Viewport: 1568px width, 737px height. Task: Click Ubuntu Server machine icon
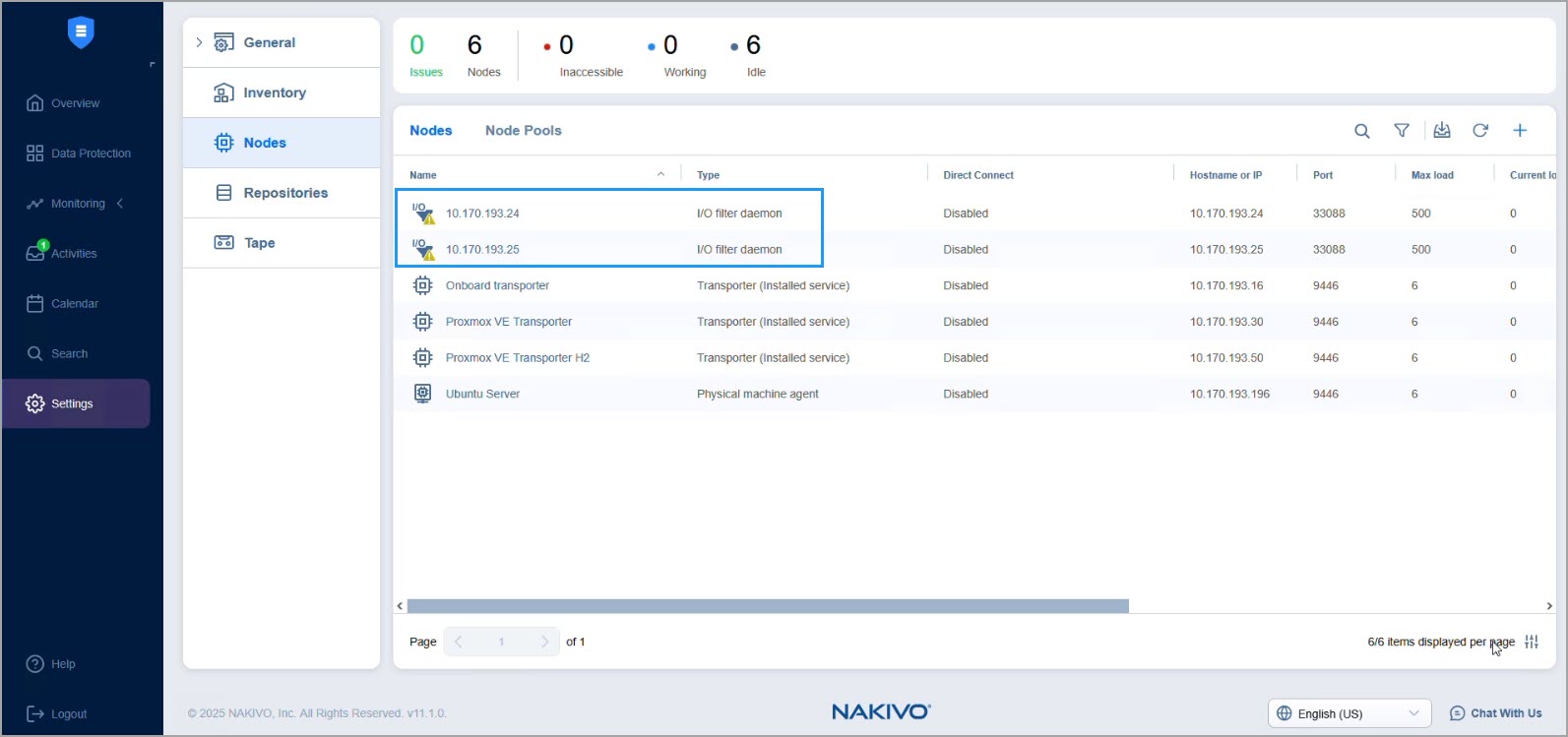click(x=422, y=394)
